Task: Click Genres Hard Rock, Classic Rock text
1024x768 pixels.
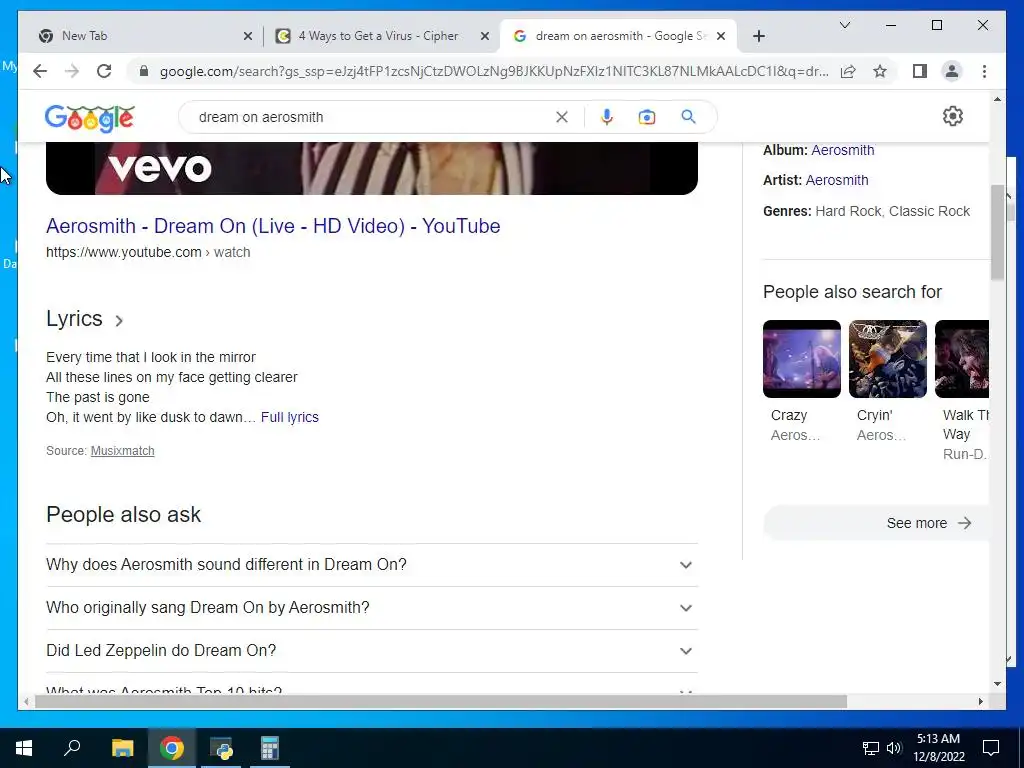Action: (867, 212)
